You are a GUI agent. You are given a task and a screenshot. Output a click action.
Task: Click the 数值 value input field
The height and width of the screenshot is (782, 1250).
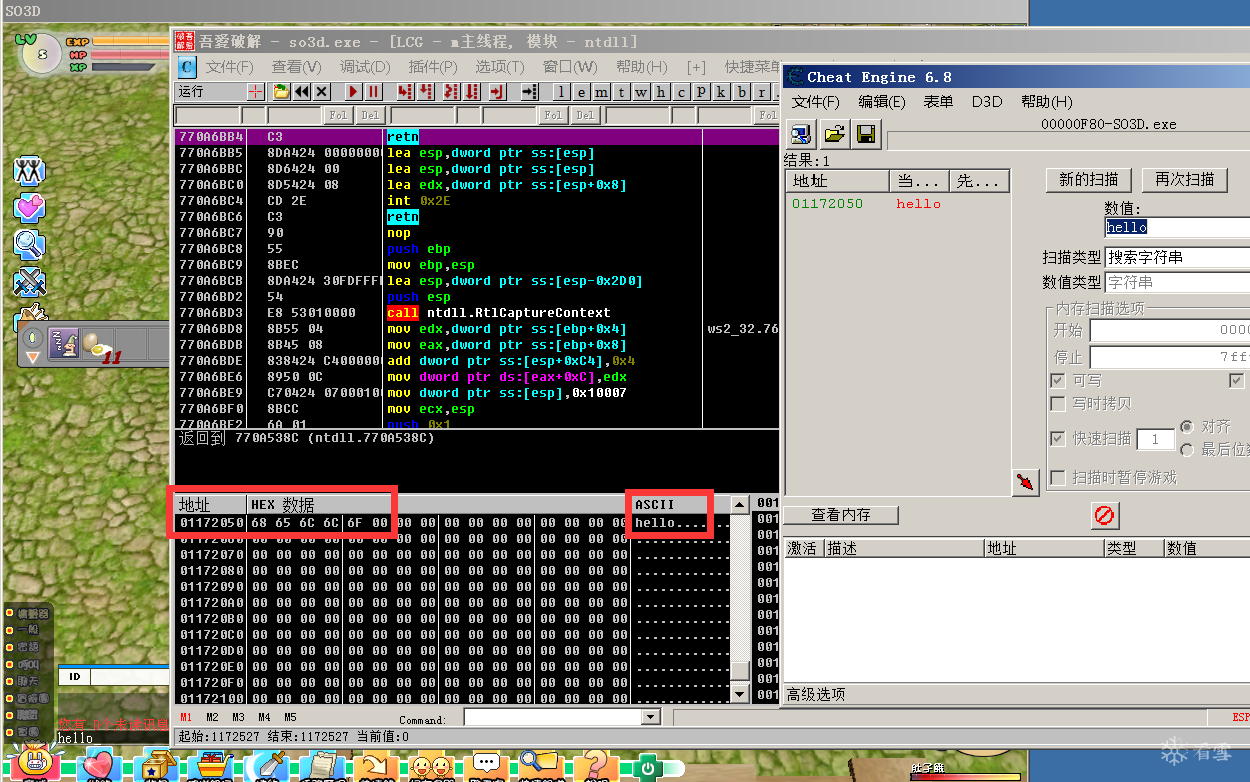1177,227
